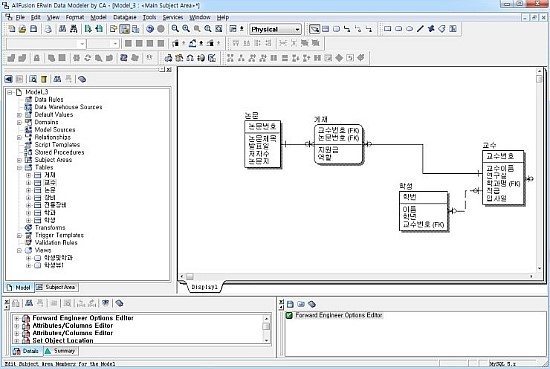This screenshot has width=550, height=369.
Task: Select the 학생및학과 view in the tree
Action: [58, 258]
